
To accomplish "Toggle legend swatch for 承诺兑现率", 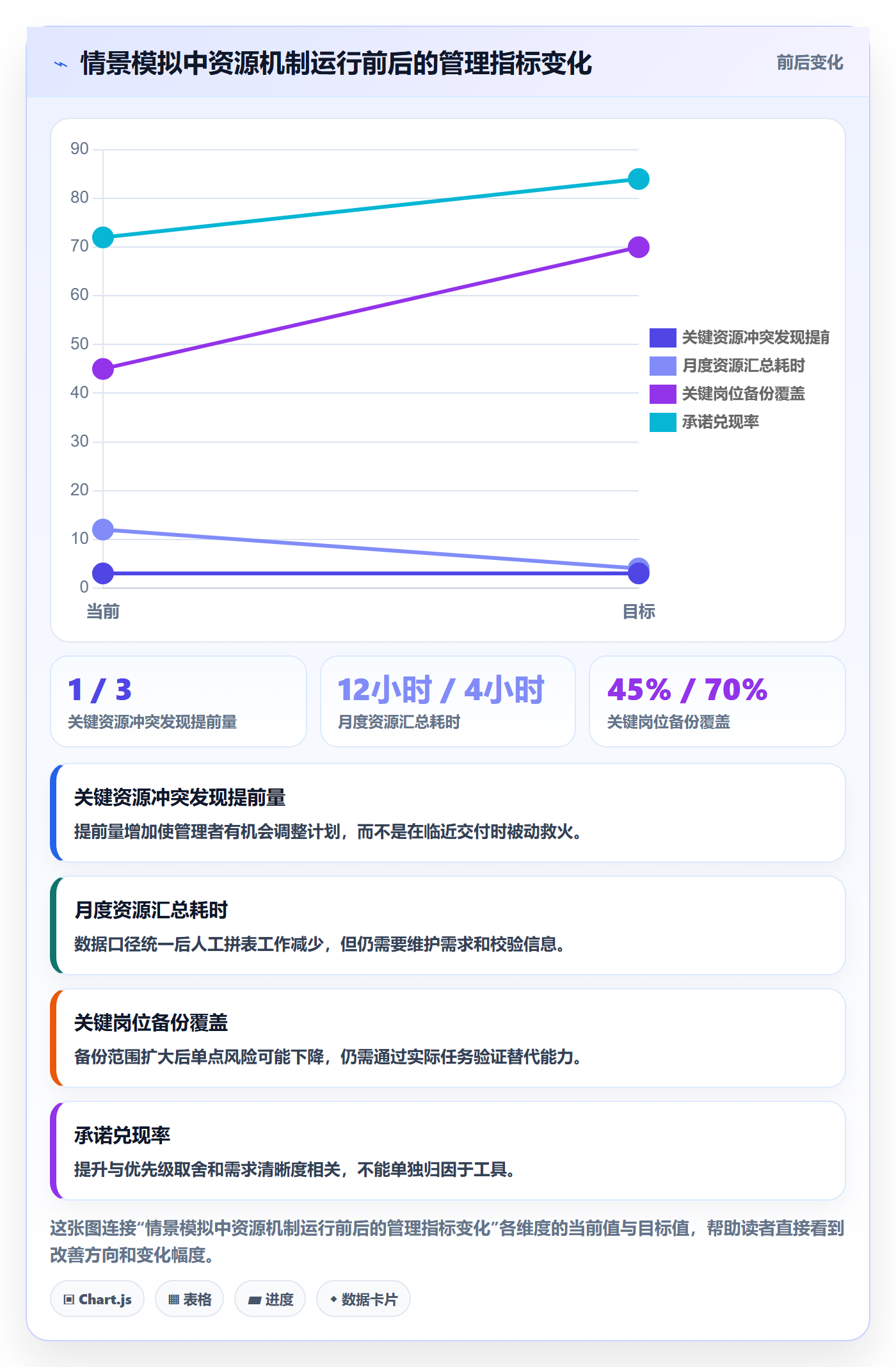I will (662, 422).
